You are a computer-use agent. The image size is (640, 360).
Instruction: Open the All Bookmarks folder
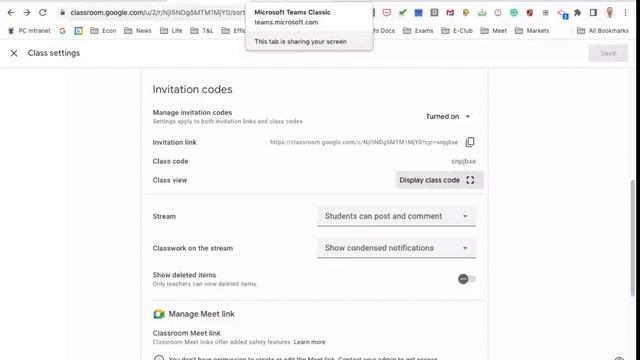pyautogui.click(x=602, y=31)
